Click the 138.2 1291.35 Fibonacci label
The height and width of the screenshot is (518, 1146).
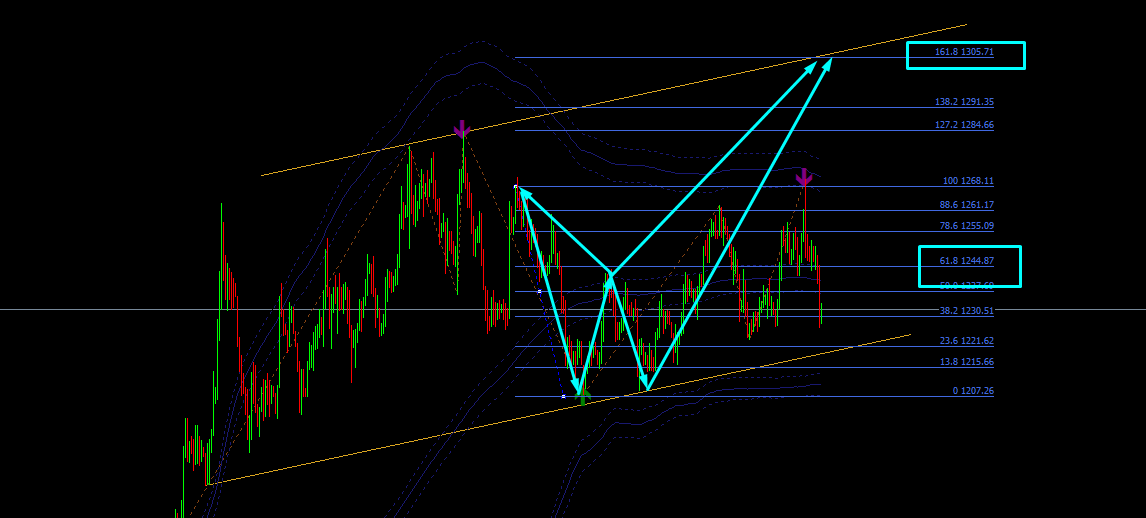965,102
